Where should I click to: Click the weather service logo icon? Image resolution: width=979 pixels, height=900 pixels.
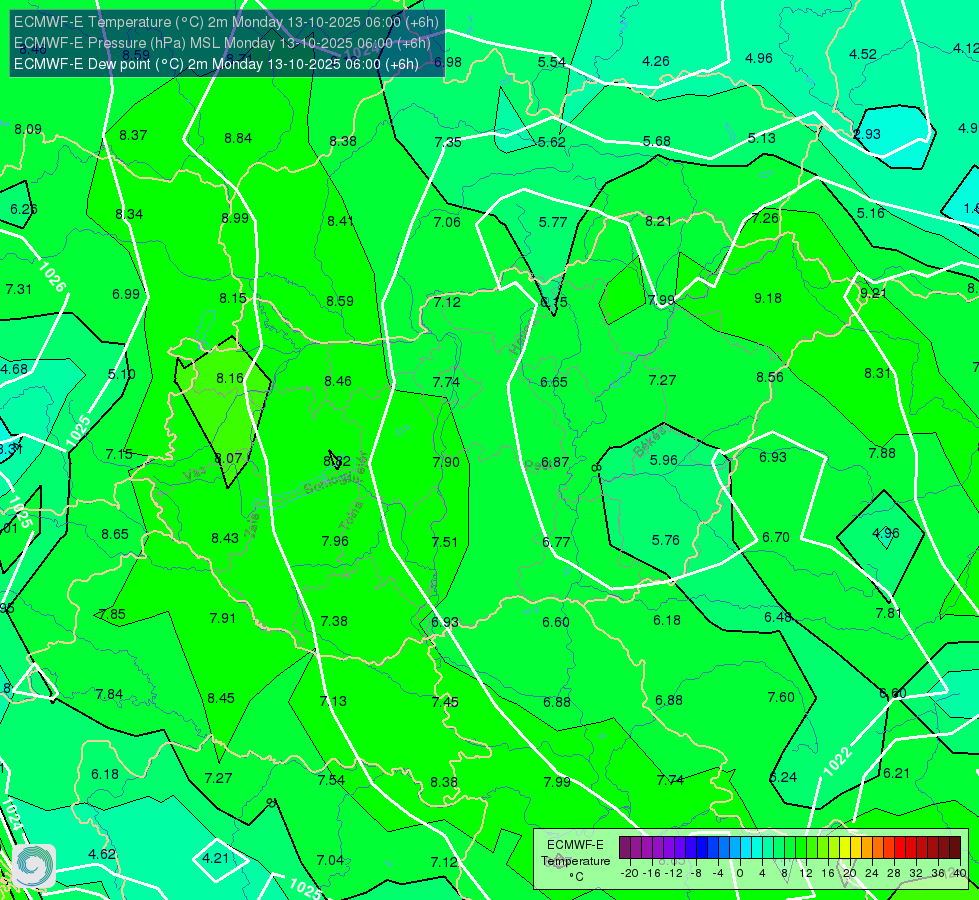point(34,866)
